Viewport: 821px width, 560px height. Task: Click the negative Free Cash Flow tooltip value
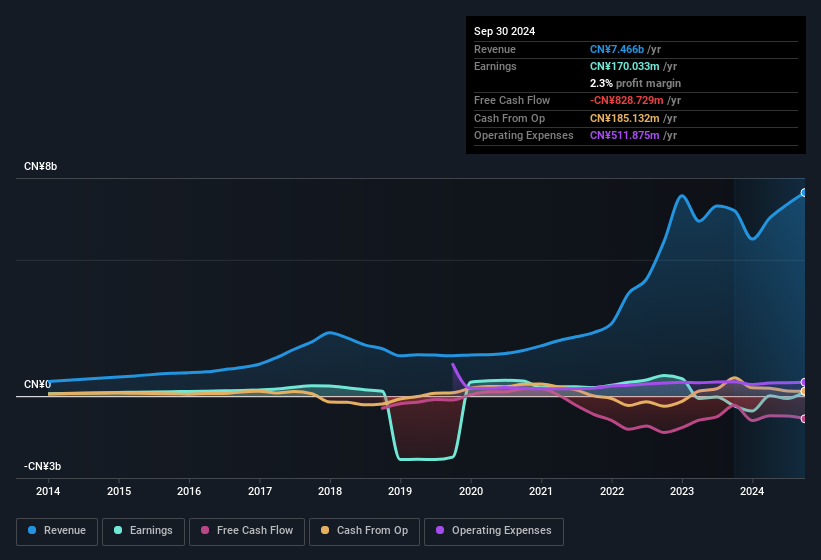pyautogui.click(x=630, y=100)
